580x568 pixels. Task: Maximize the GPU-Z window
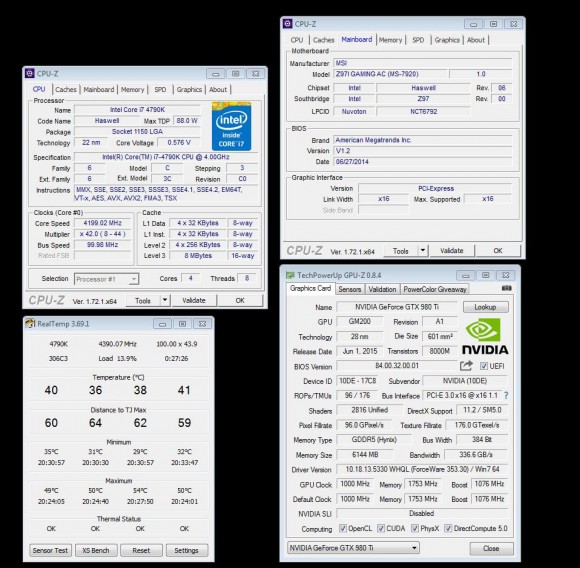point(485,275)
